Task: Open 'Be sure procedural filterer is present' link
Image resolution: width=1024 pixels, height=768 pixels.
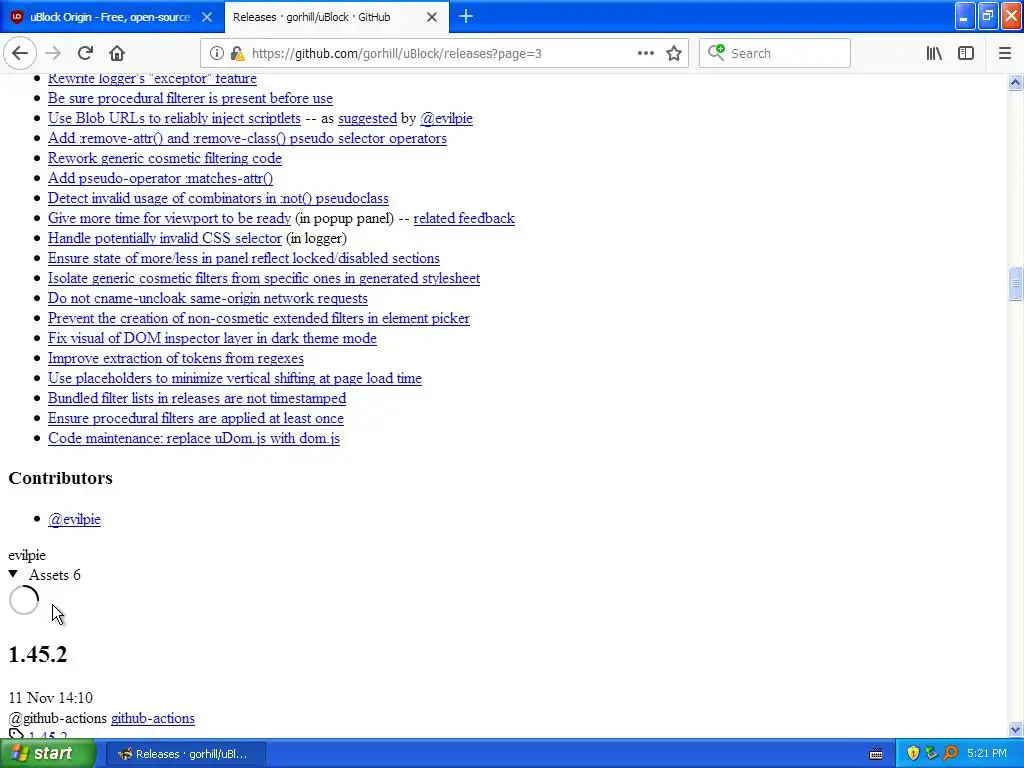Action: tap(190, 98)
